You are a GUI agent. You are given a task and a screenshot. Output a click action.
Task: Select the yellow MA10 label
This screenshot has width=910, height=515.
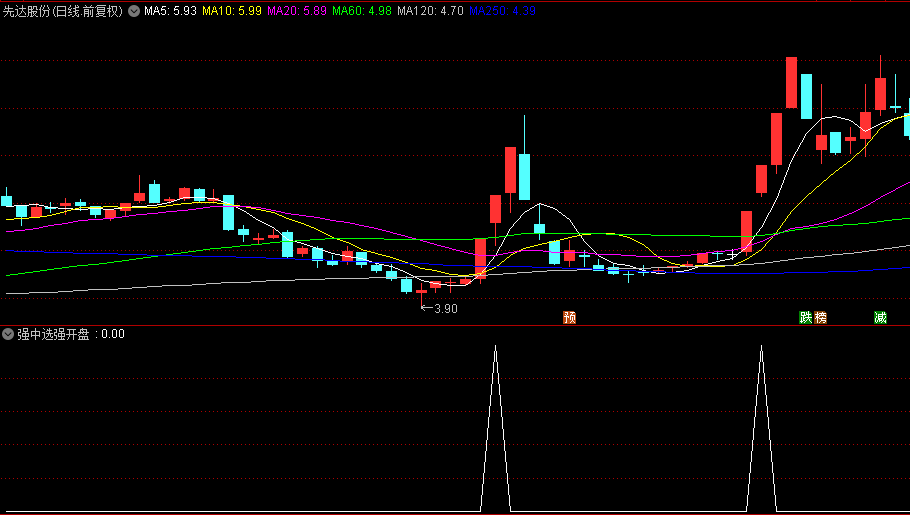(231, 11)
